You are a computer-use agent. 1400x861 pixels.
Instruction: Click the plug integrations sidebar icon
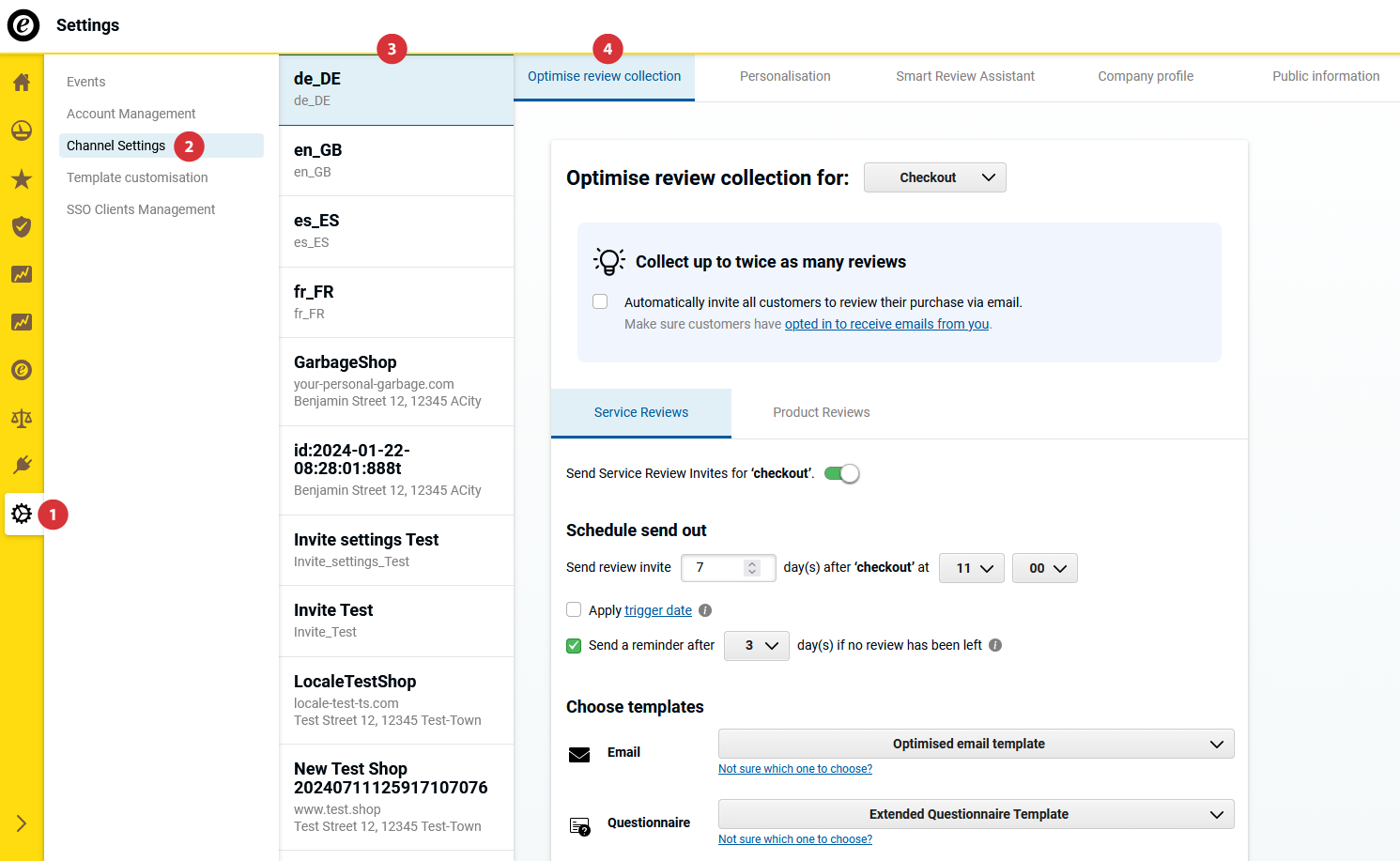[22, 465]
